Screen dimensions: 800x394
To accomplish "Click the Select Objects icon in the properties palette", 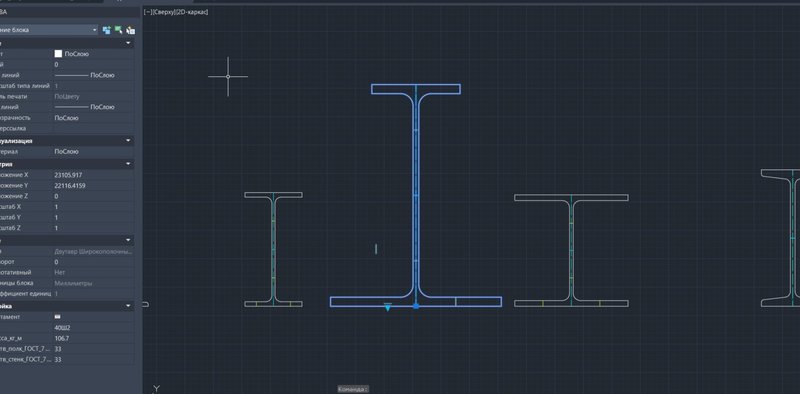I will 118,30.
